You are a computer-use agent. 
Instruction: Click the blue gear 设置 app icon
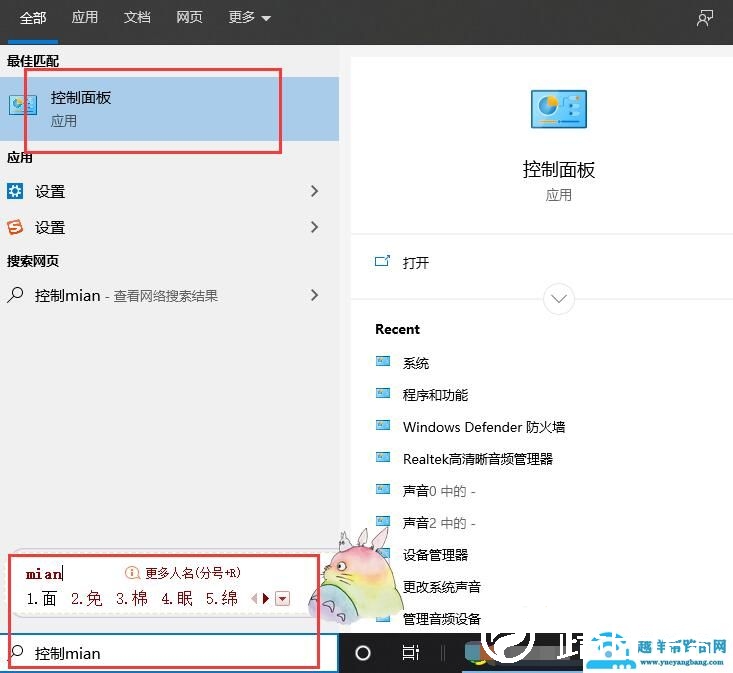coord(15,191)
